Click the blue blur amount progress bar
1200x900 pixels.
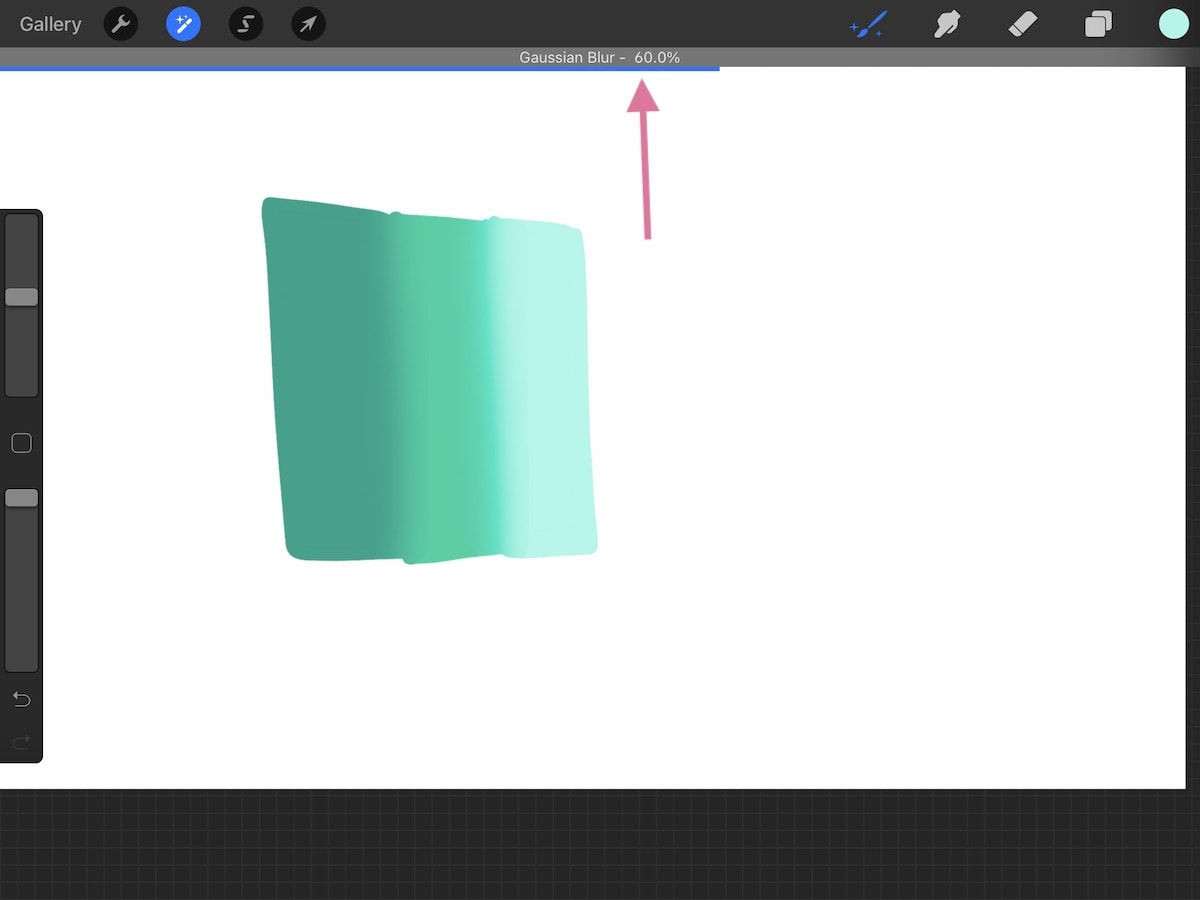click(x=360, y=69)
